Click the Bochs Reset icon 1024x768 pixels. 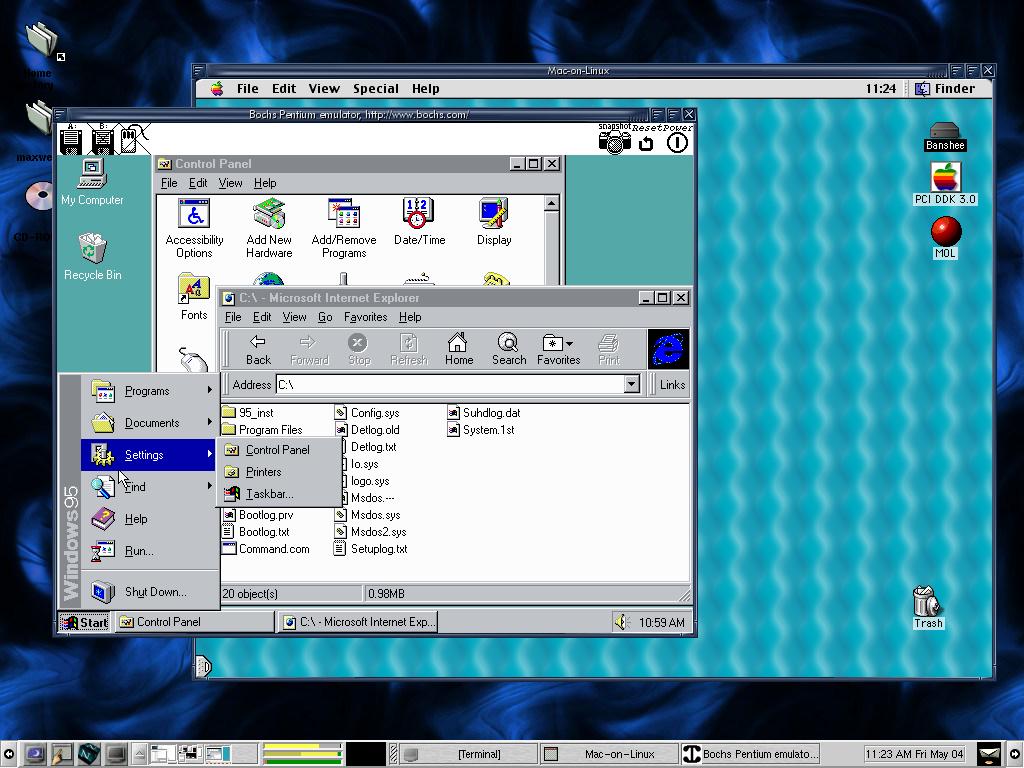pyautogui.click(x=646, y=143)
